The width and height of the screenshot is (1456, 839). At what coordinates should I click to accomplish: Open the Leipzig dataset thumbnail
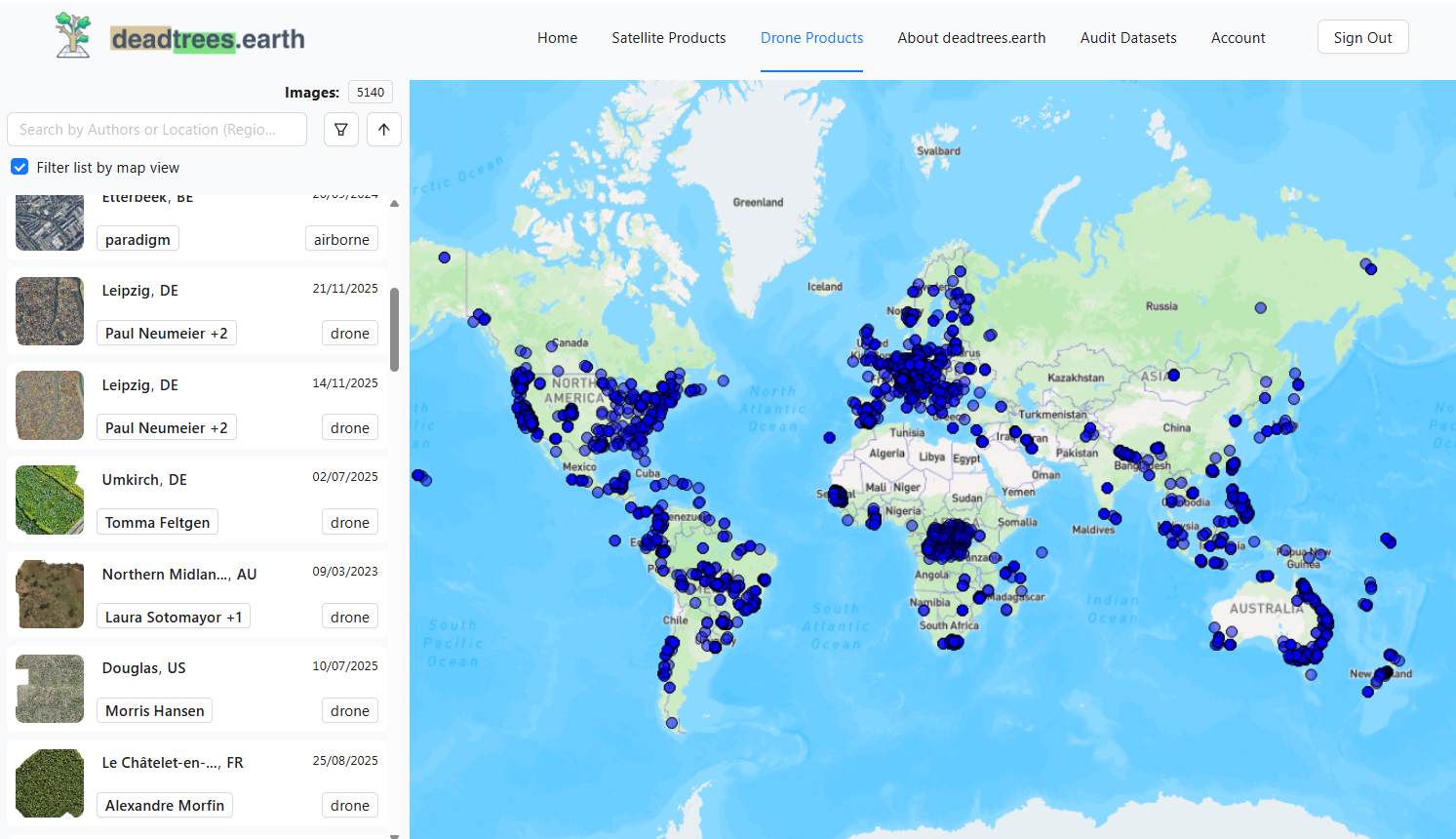(49, 311)
